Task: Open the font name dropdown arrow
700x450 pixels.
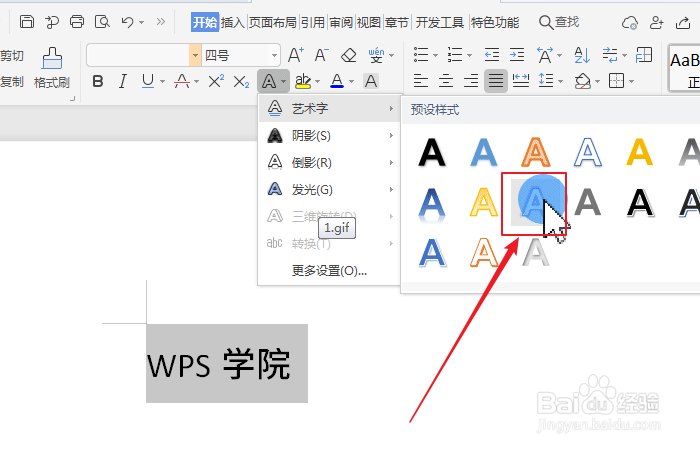Action: coord(195,55)
